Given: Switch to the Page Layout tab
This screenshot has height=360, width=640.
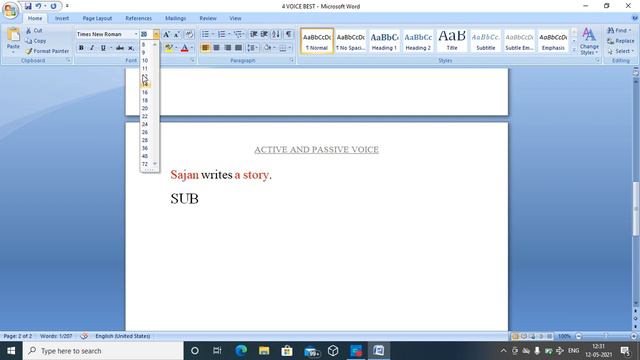Looking at the screenshot, I should (97, 18).
